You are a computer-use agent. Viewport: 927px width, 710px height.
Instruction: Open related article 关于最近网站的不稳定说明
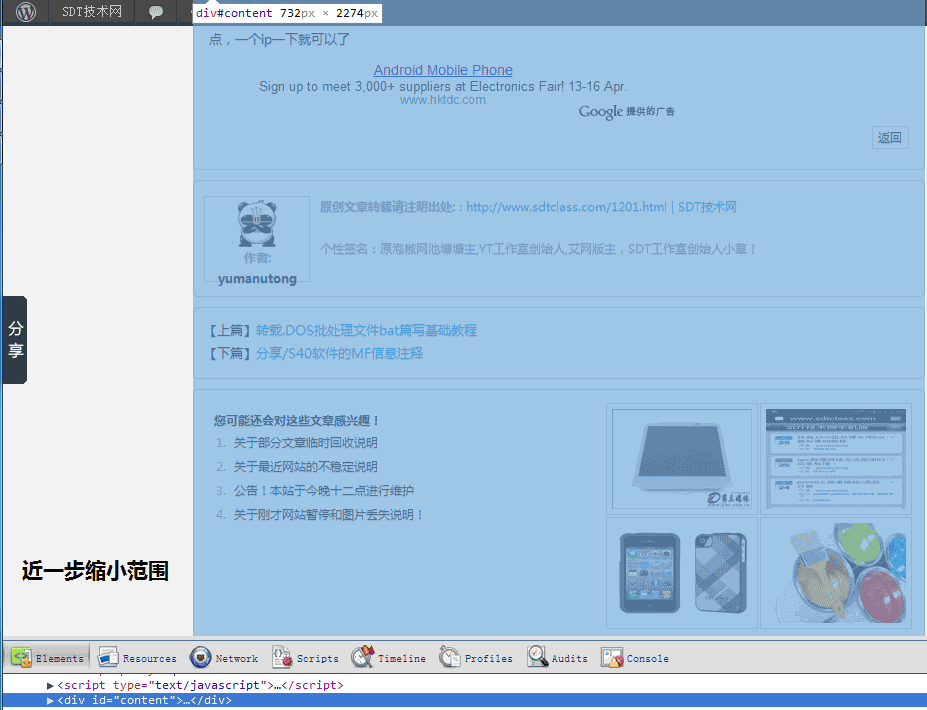305,466
